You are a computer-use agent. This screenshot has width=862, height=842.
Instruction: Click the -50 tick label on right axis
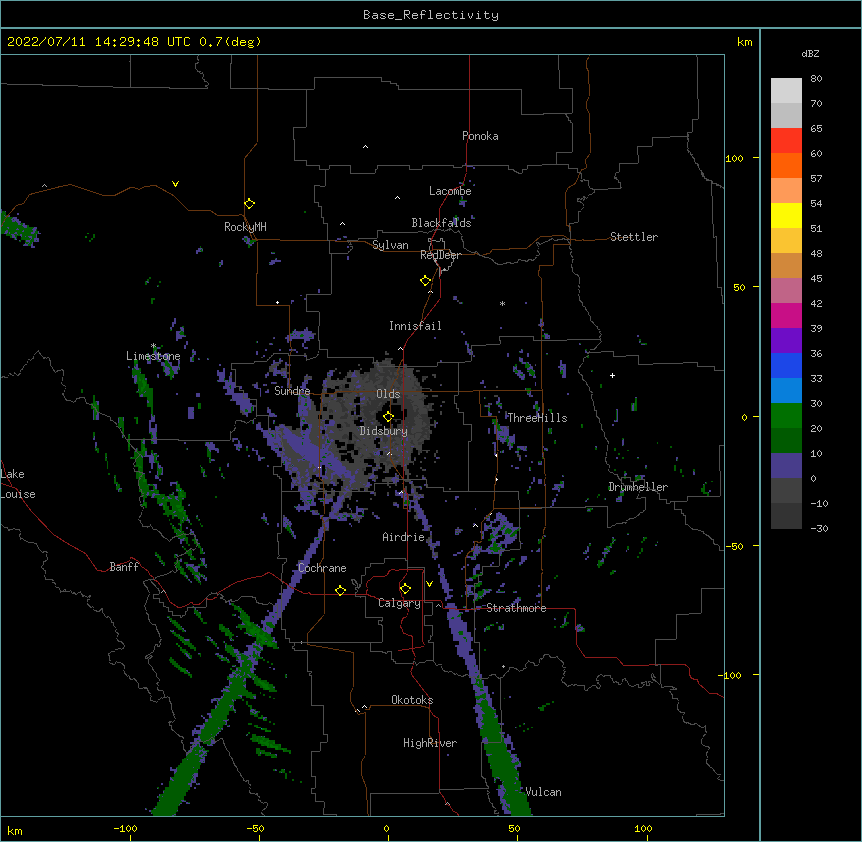[732, 546]
